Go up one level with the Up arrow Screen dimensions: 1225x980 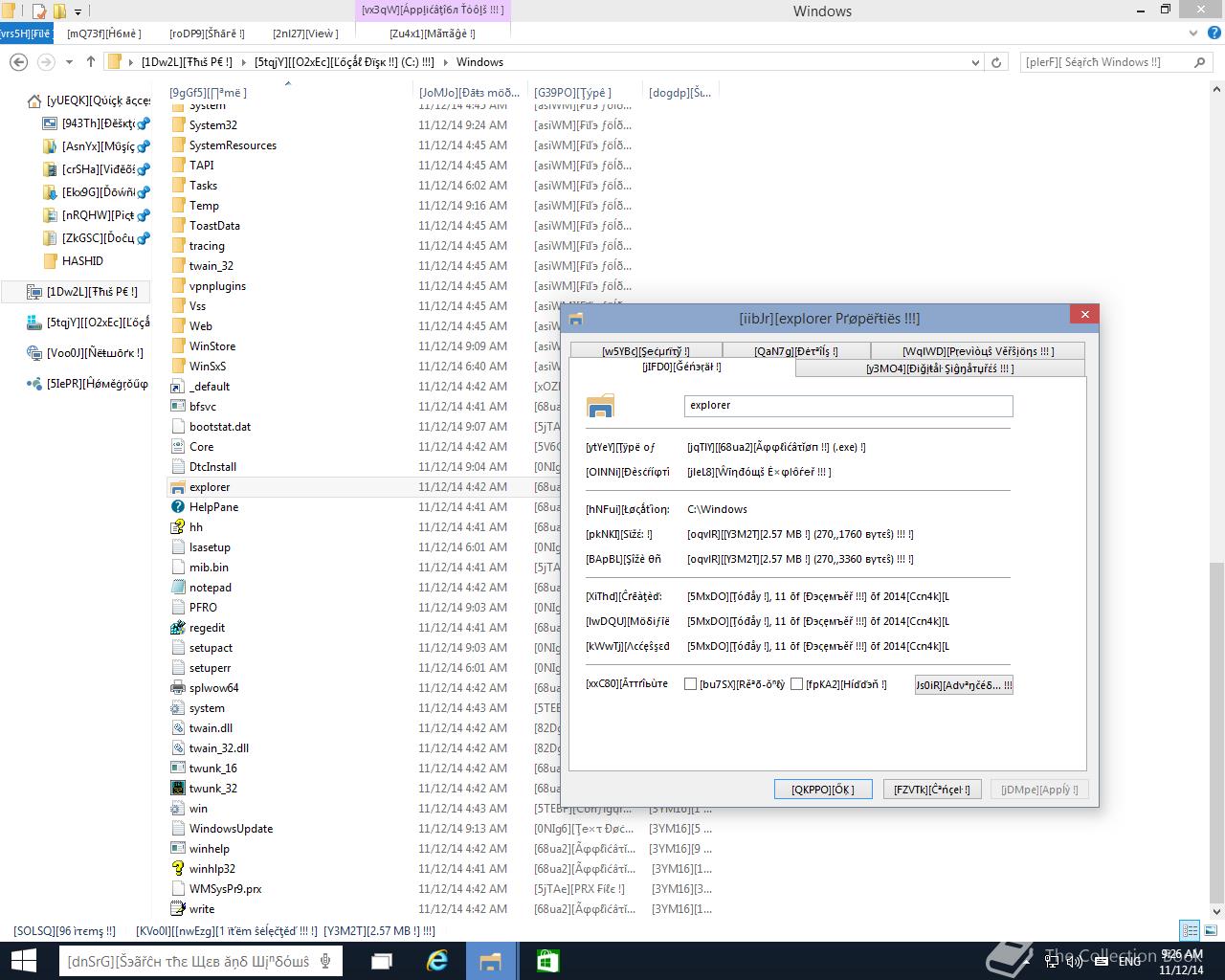(x=91, y=62)
